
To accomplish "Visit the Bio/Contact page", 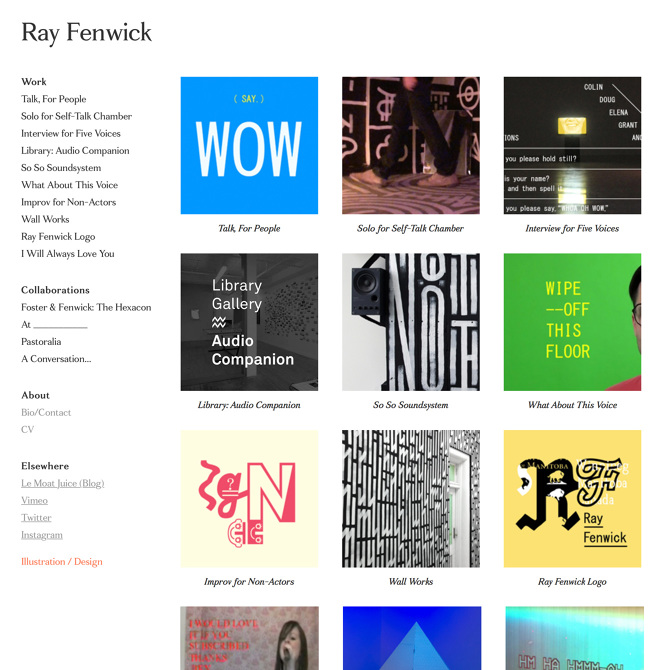I will [x=46, y=412].
